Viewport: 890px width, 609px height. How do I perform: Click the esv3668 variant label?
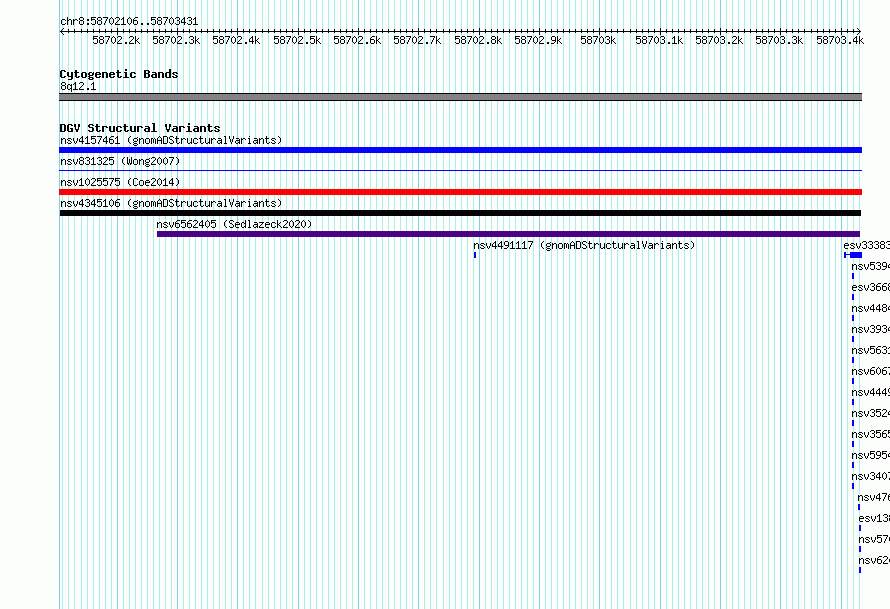[870, 287]
